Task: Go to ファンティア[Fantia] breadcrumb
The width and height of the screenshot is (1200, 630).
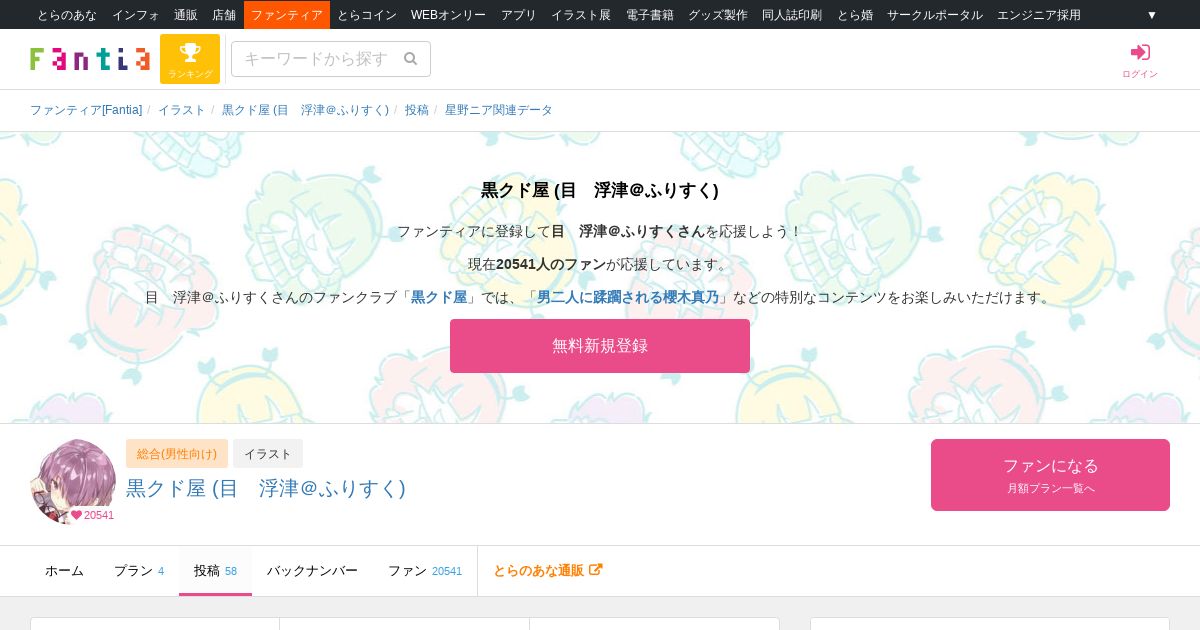Action: [x=86, y=110]
